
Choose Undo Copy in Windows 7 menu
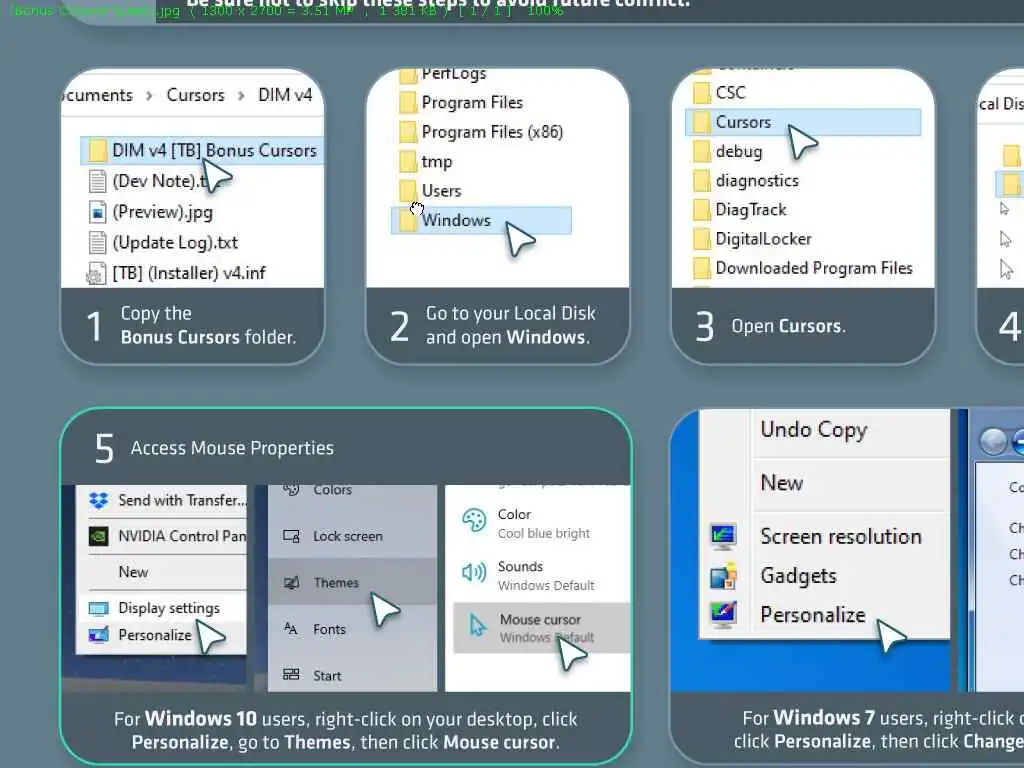[814, 430]
